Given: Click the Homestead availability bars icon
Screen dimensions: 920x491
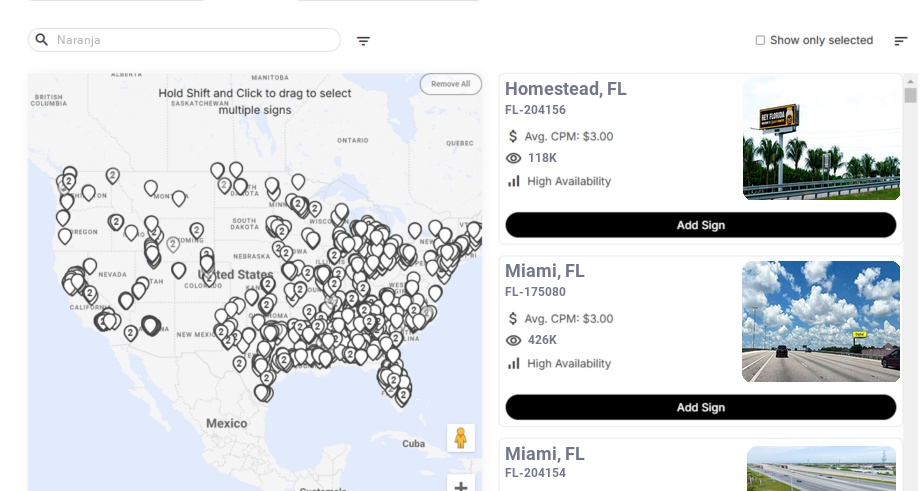Looking at the screenshot, I should click(514, 181).
